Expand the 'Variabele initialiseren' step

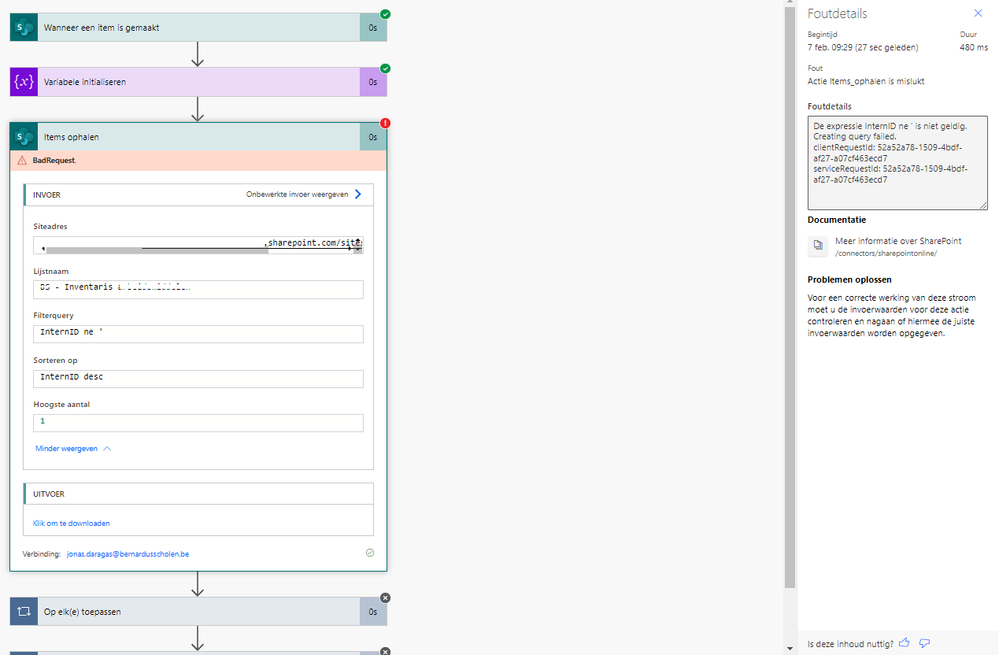[x=198, y=82]
